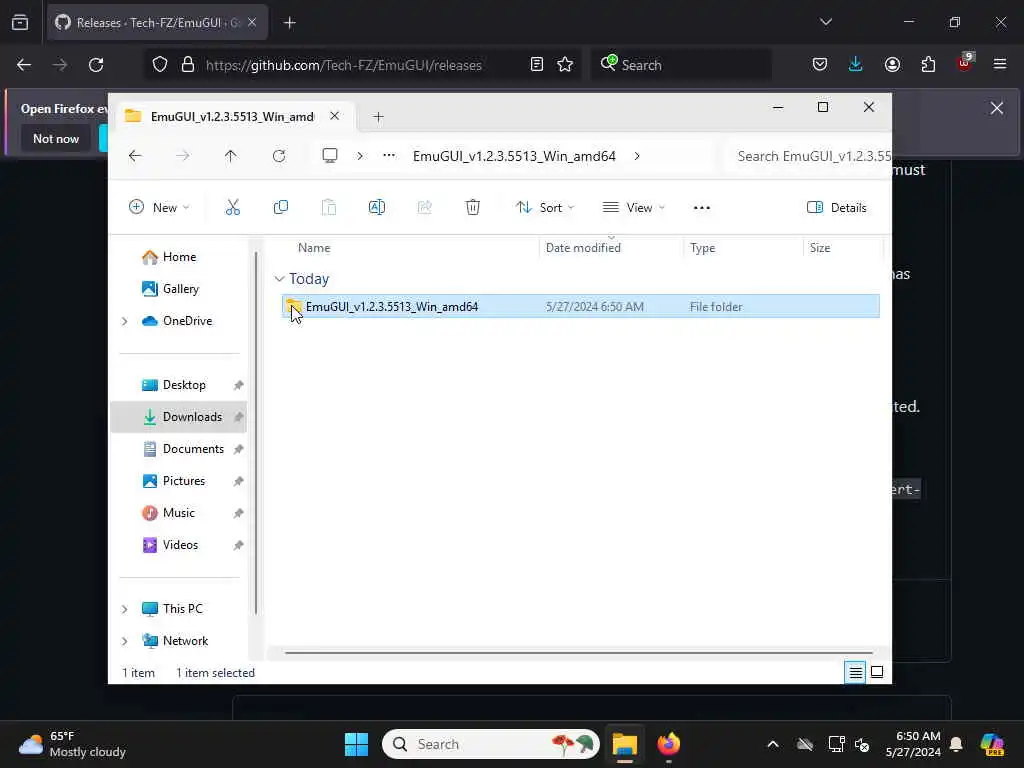
Task: Close the EmuGUI Explorer tab
Action: click(x=334, y=116)
